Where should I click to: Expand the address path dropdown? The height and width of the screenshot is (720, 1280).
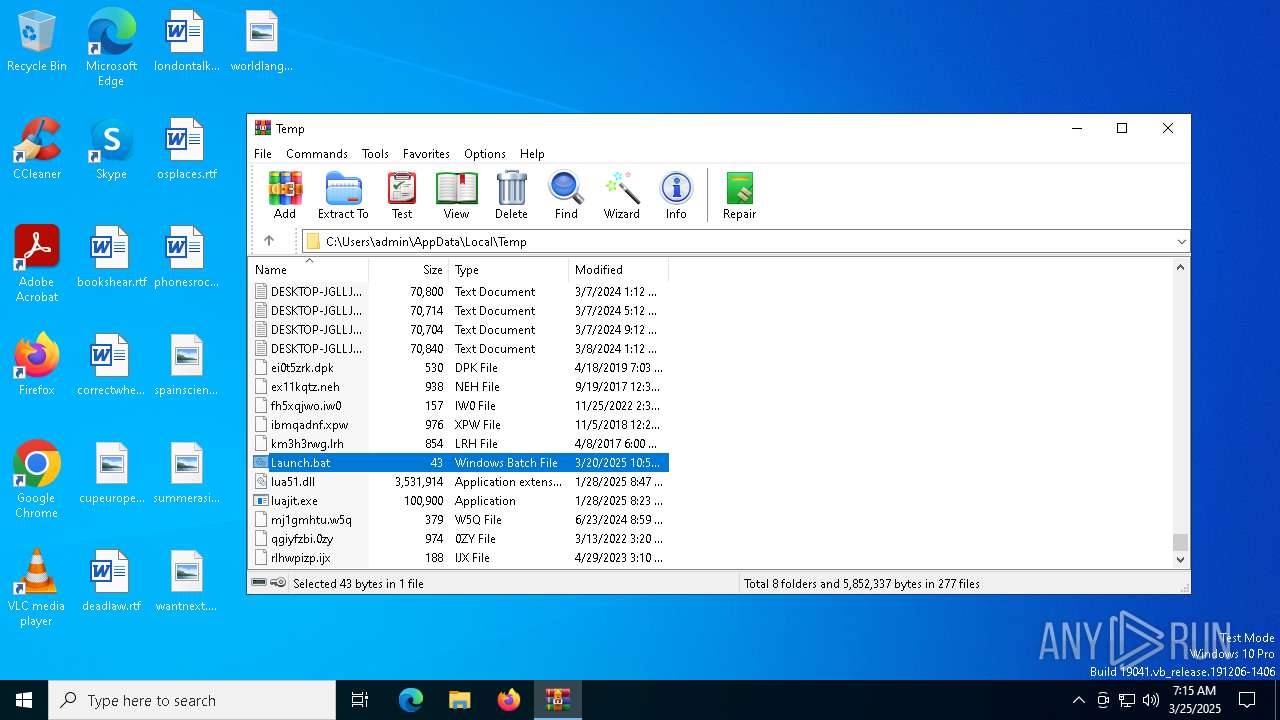(1181, 241)
